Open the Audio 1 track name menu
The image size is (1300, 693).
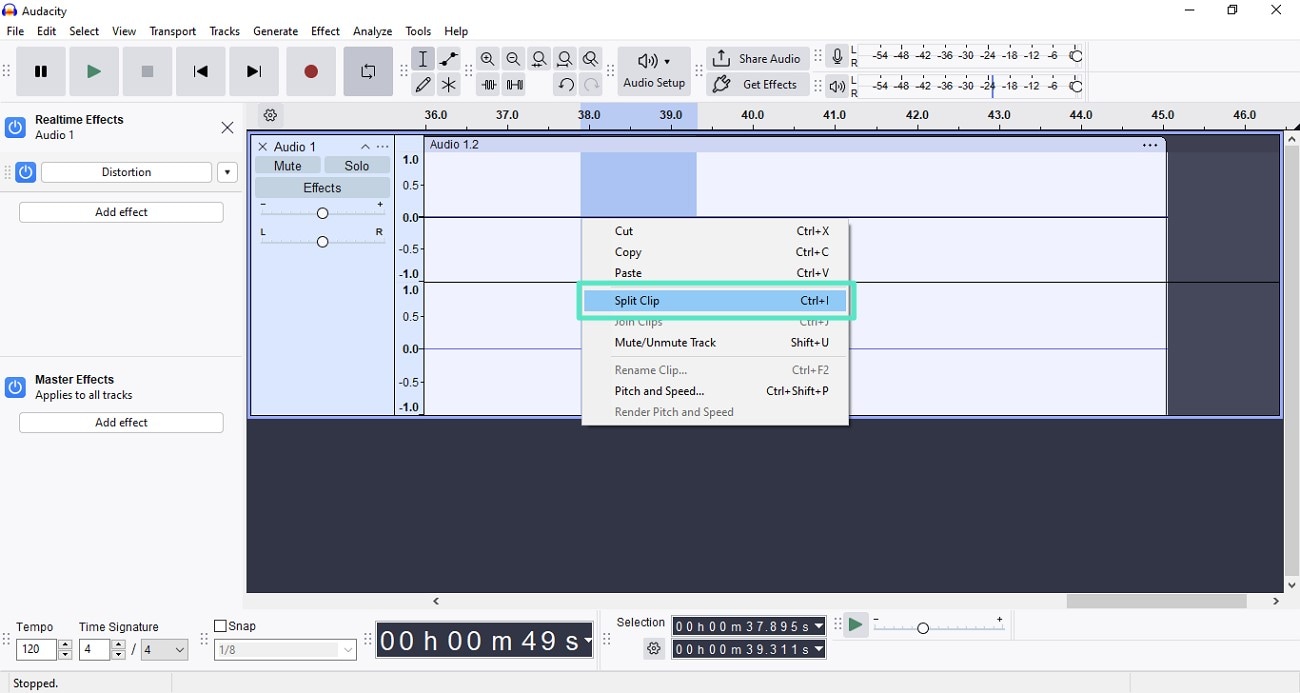click(295, 147)
